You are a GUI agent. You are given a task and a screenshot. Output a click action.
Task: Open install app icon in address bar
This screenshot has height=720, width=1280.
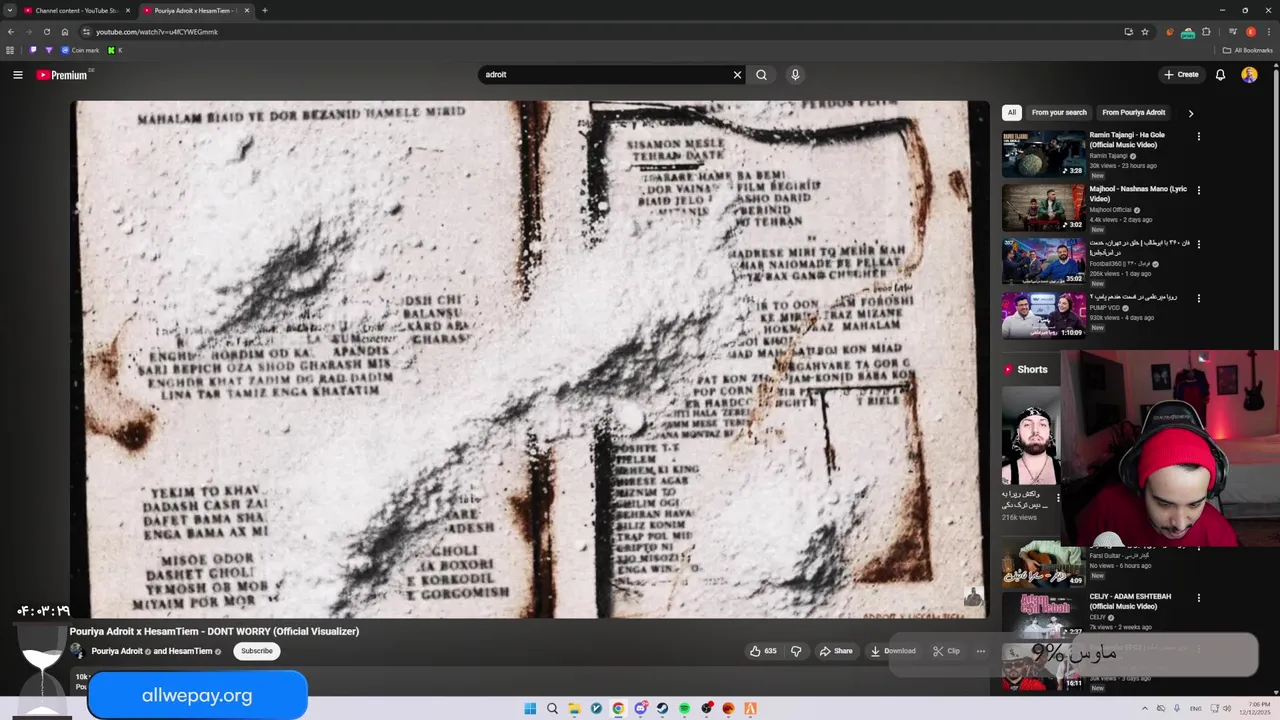[x=1128, y=32]
